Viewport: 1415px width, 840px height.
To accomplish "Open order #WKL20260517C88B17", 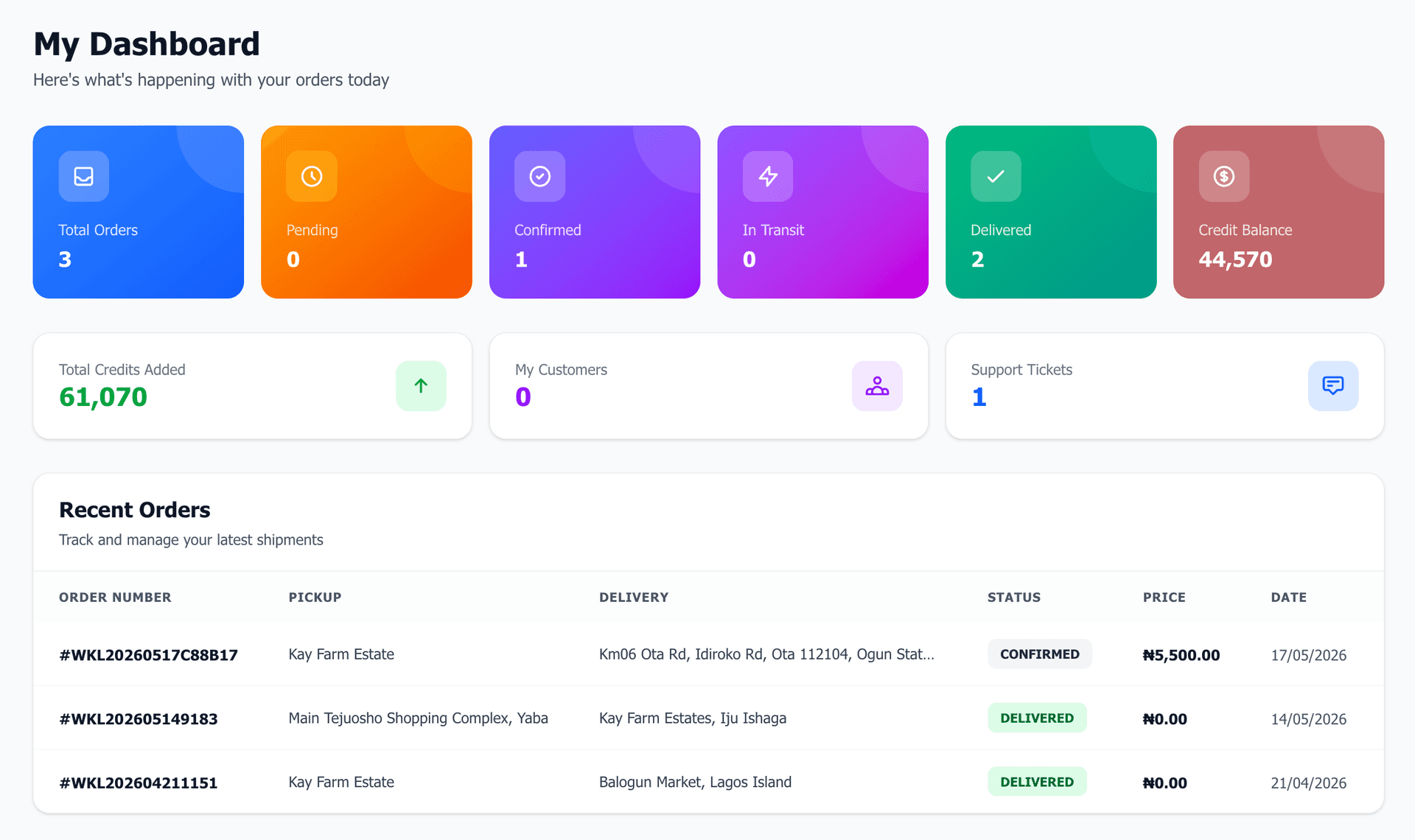I will click(148, 655).
